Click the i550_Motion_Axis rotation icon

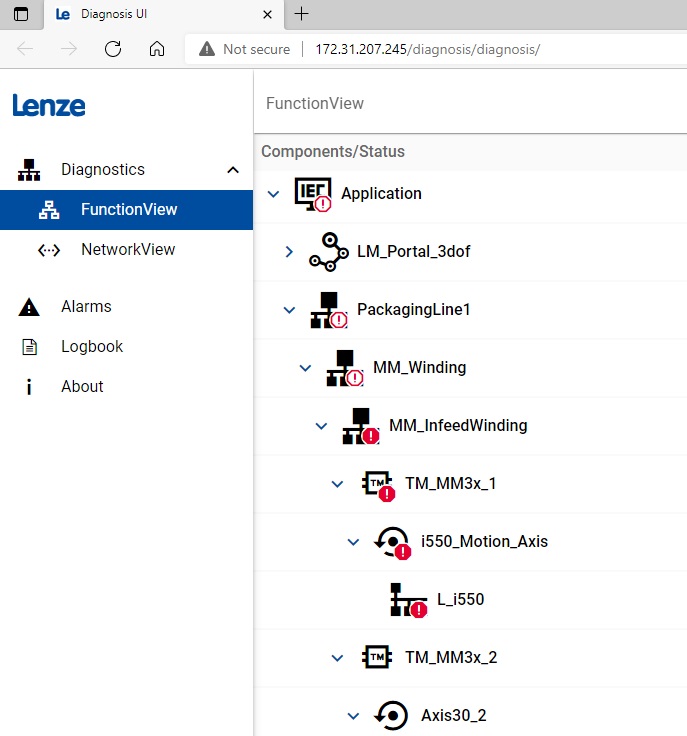pyautogui.click(x=392, y=542)
